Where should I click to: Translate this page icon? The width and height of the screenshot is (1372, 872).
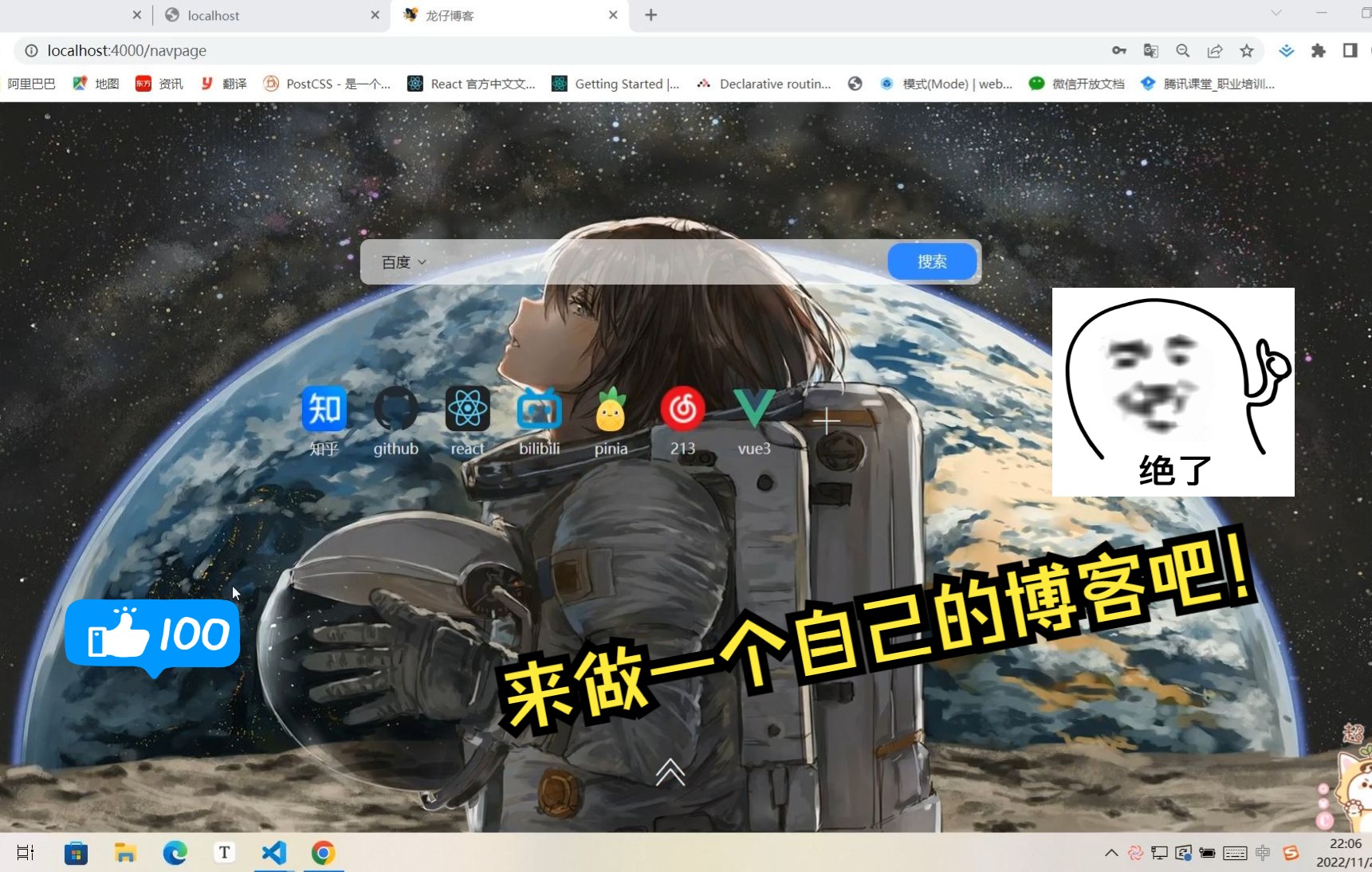pos(1151,51)
